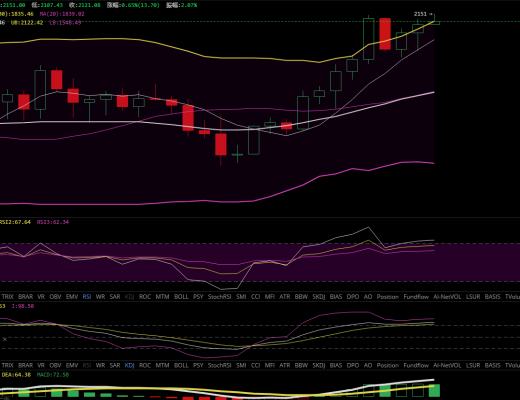520x400 pixels.
Task: Select SKDJ in the KDJ-highlighted indicator row
Action: point(319,365)
